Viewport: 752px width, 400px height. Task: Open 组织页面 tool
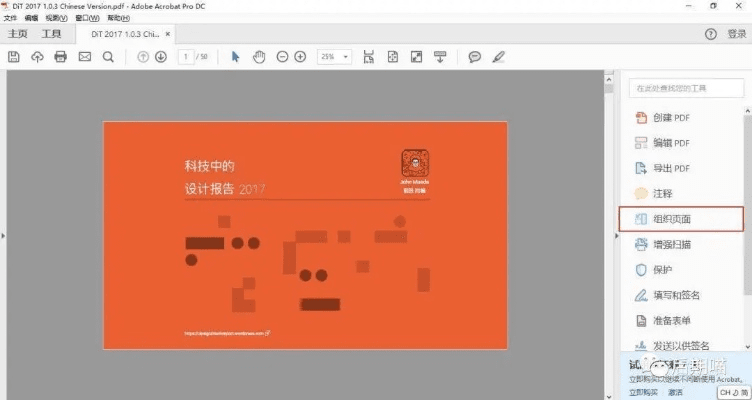tap(681, 219)
